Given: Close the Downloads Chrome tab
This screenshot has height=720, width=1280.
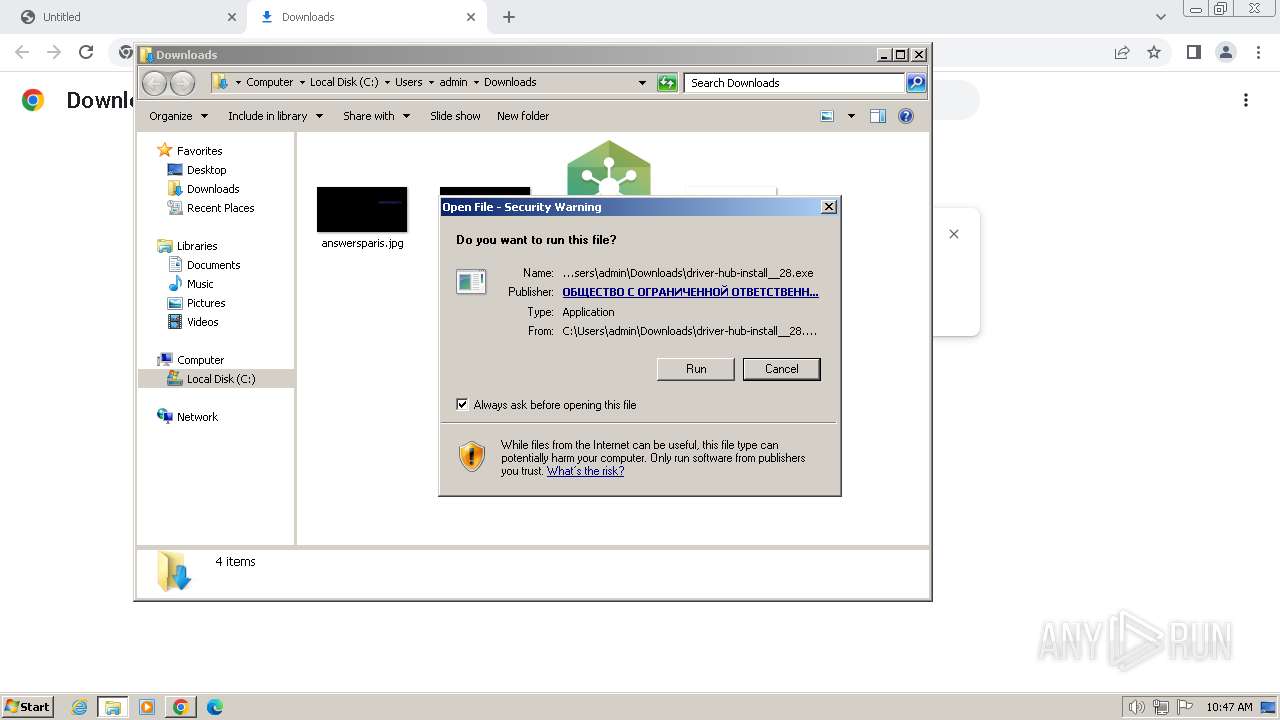Looking at the screenshot, I should click(471, 17).
